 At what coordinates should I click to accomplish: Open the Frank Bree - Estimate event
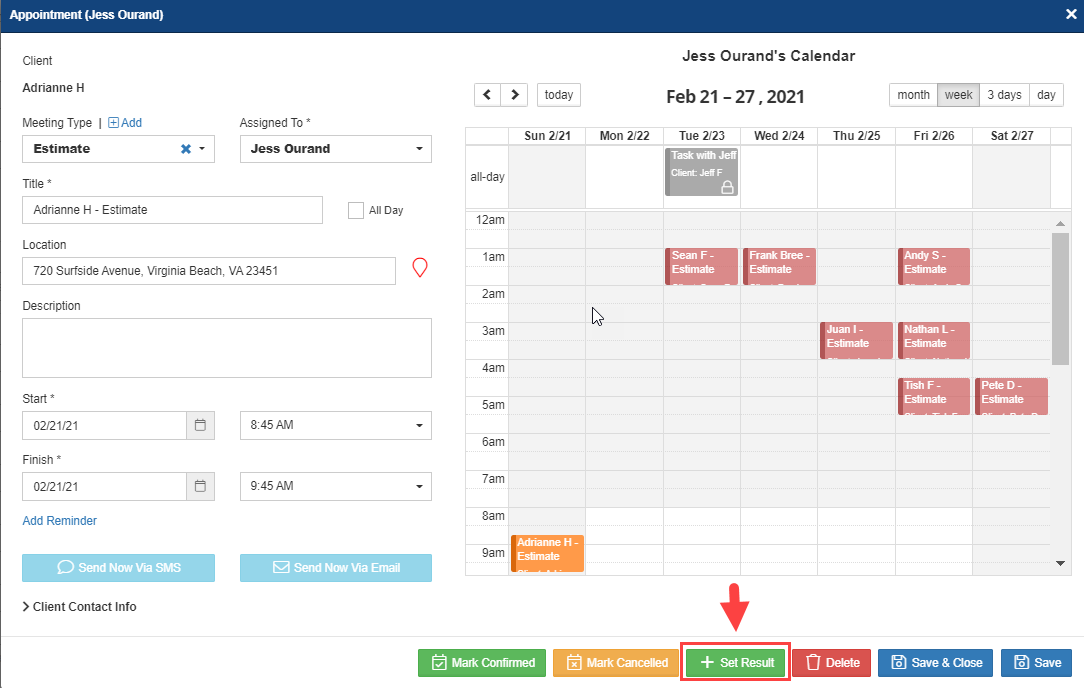point(779,266)
